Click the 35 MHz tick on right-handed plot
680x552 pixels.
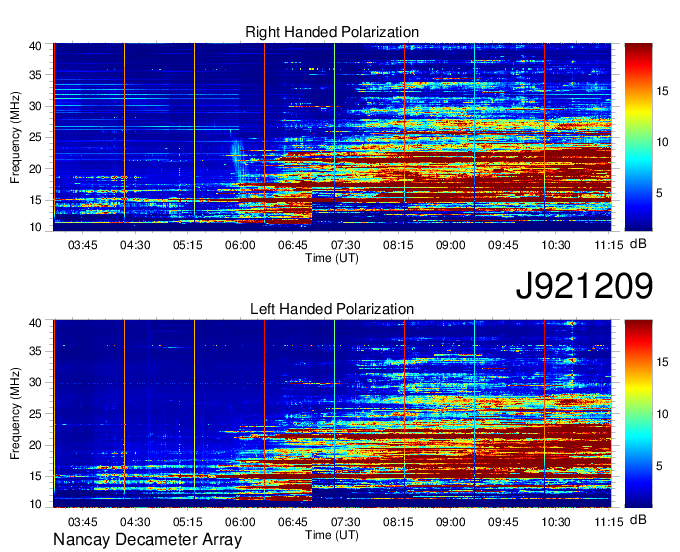pos(35,75)
